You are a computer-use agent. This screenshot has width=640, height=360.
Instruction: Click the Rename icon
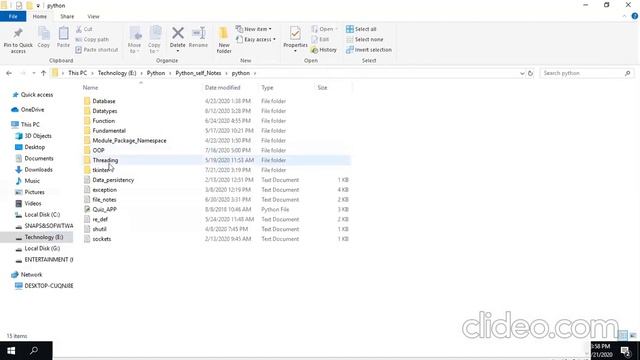[198, 33]
